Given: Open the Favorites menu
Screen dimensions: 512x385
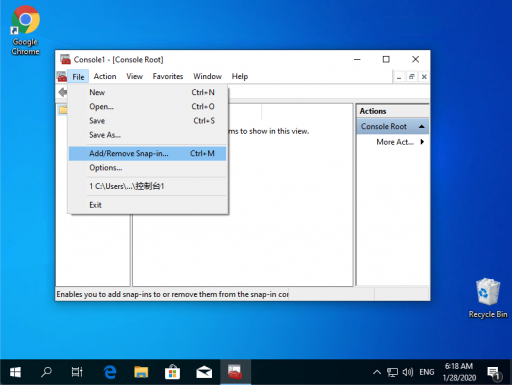Looking at the screenshot, I should tap(168, 77).
